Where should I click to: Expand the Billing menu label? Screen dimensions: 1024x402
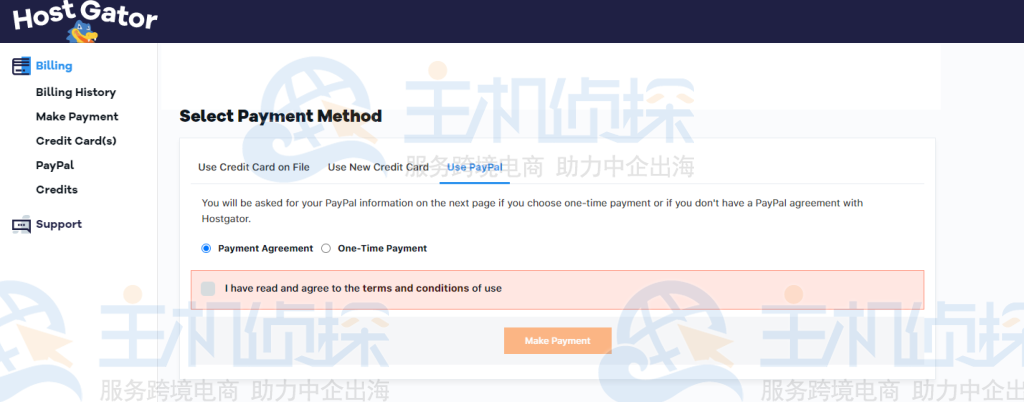pos(54,66)
